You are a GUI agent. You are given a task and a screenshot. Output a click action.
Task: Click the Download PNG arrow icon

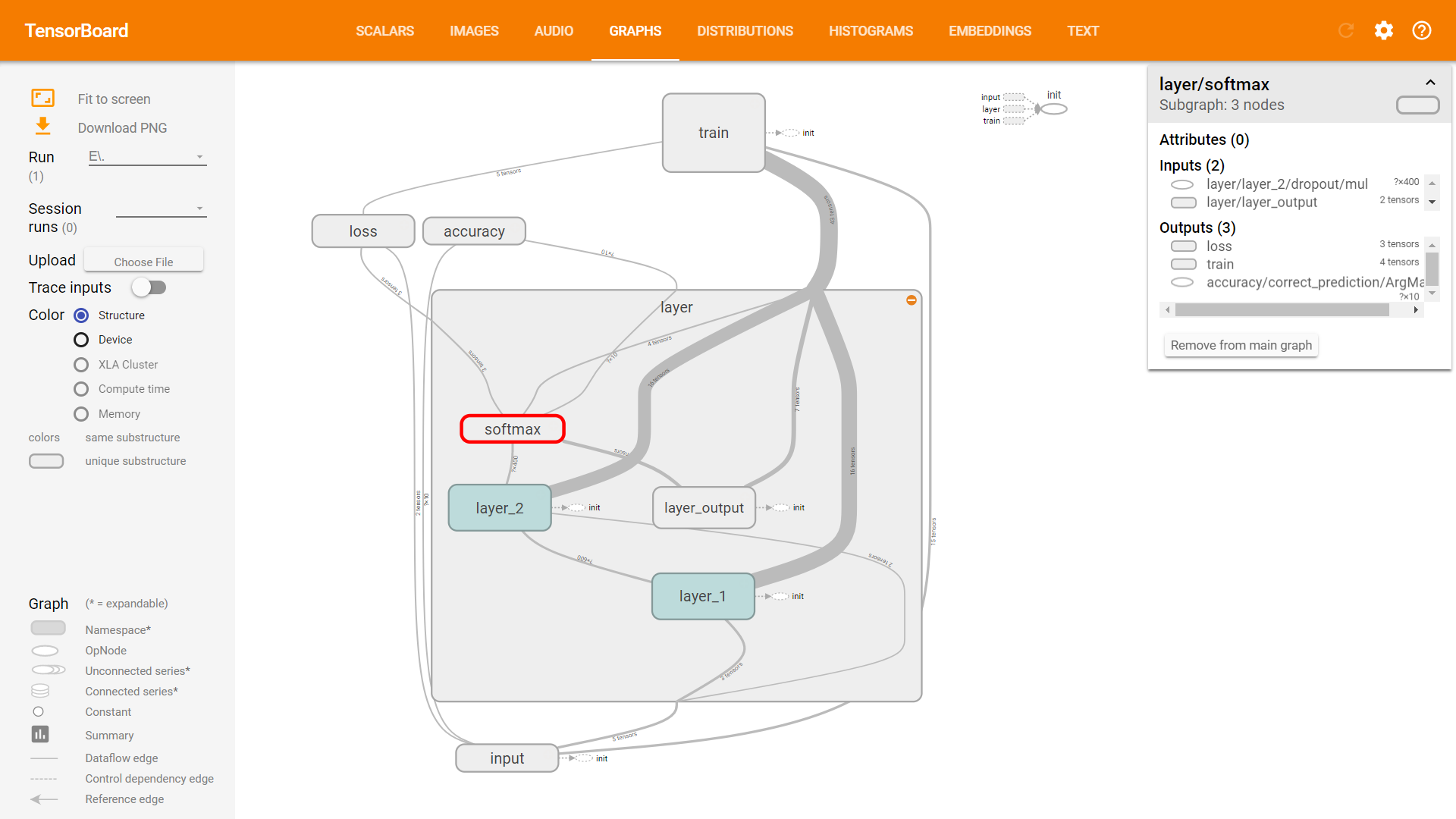(42, 127)
